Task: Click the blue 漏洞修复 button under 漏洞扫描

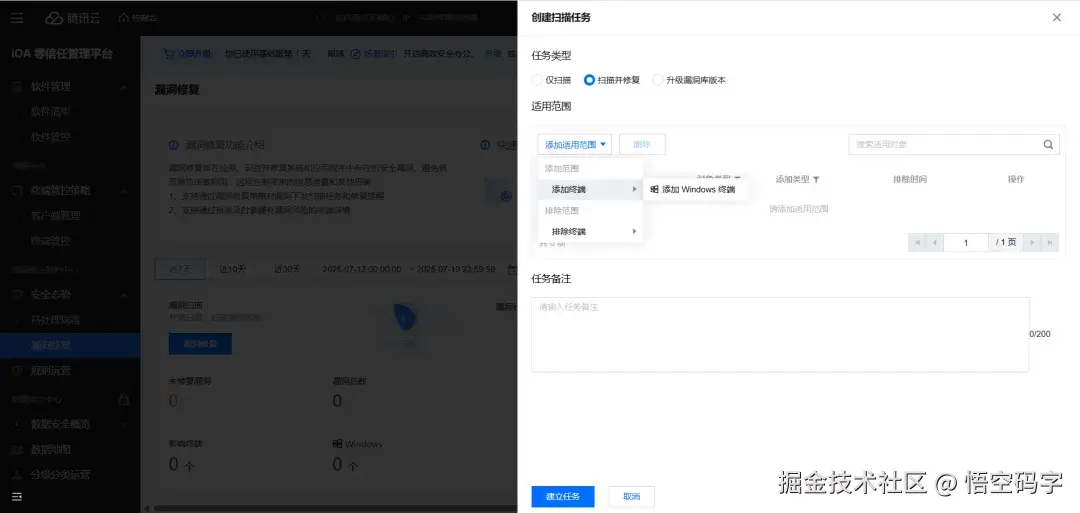Action: 200,344
